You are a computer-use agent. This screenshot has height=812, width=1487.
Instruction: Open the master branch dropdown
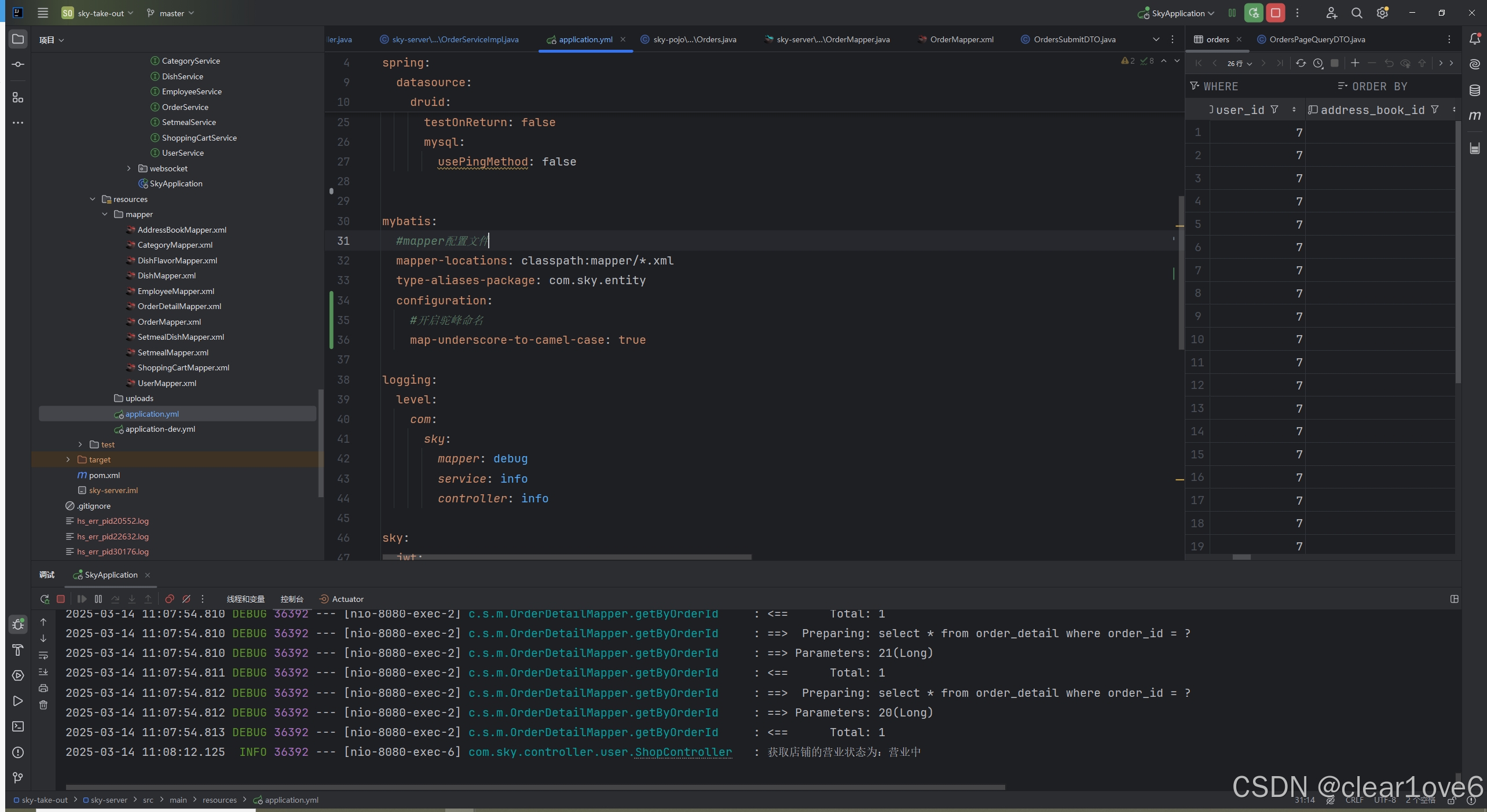click(171, 13)
